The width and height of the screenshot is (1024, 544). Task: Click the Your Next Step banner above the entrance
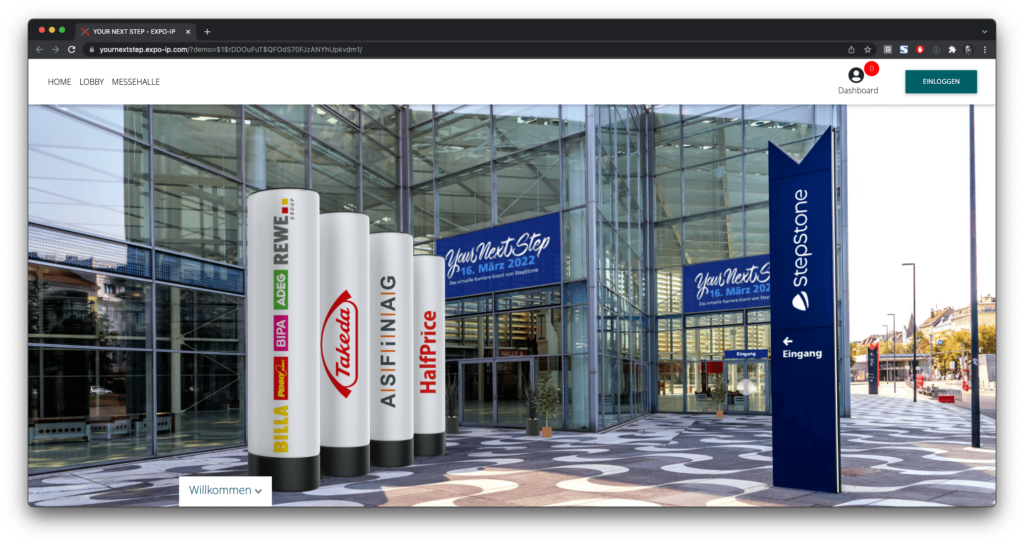498,255
